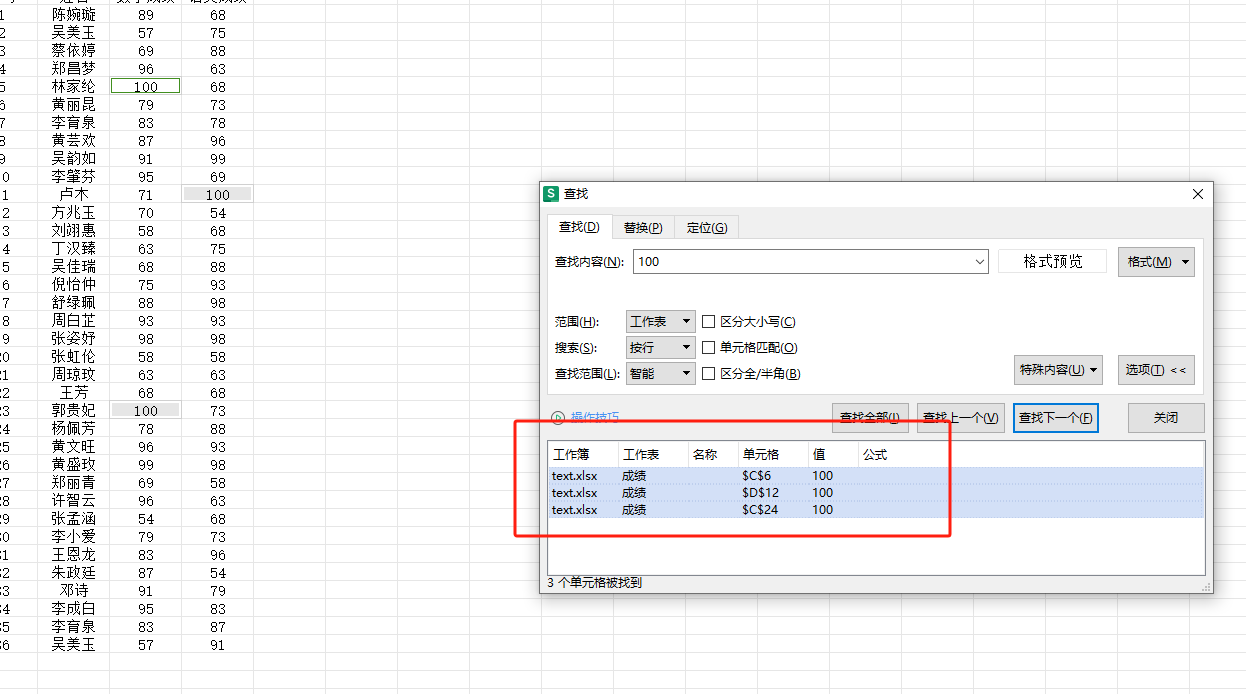This screenshot has height=694, width=1246.
Task: Select the cell with name 蔡依婷
Action: [74, 51]
